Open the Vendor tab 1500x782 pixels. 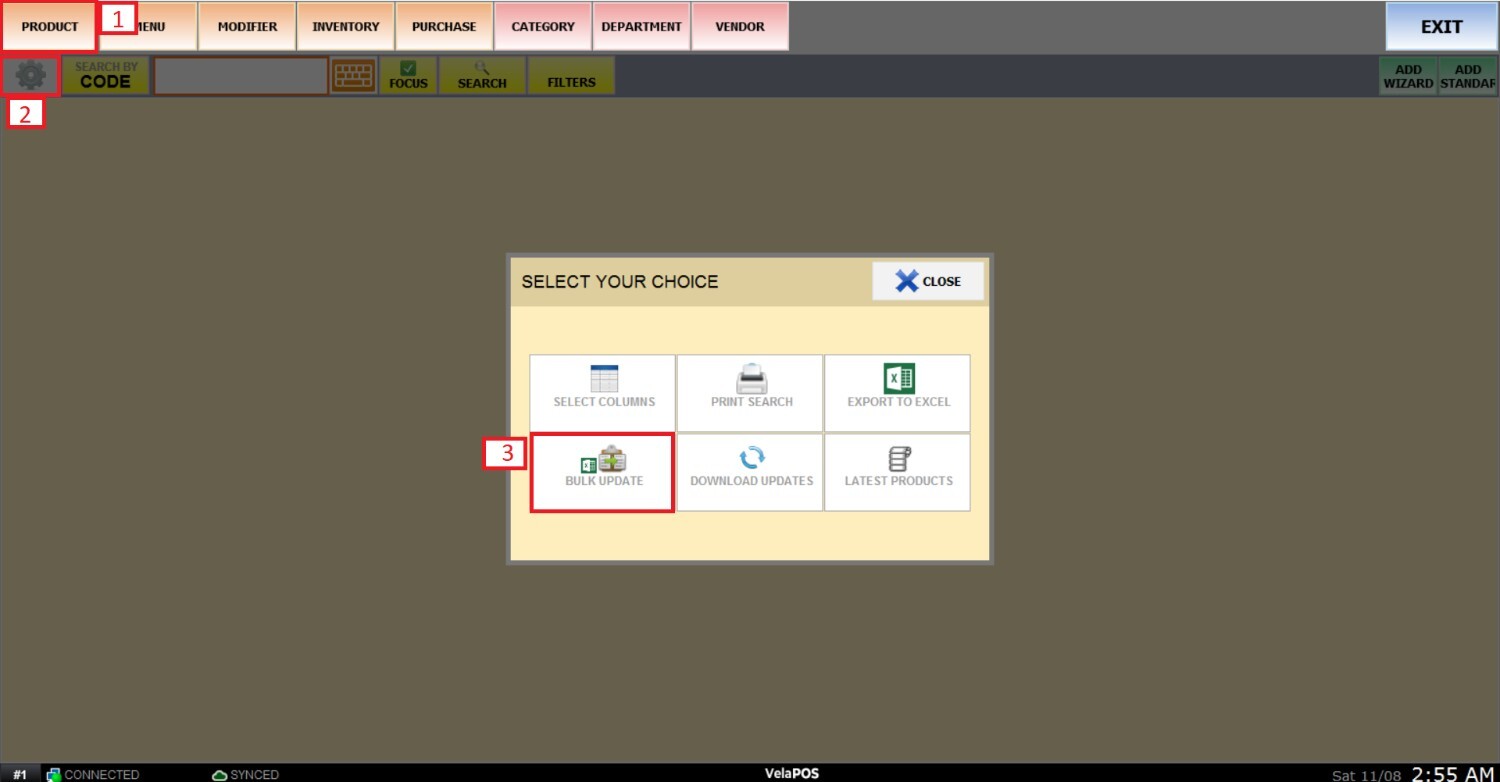pyautogui.click(x=739, y=27)
